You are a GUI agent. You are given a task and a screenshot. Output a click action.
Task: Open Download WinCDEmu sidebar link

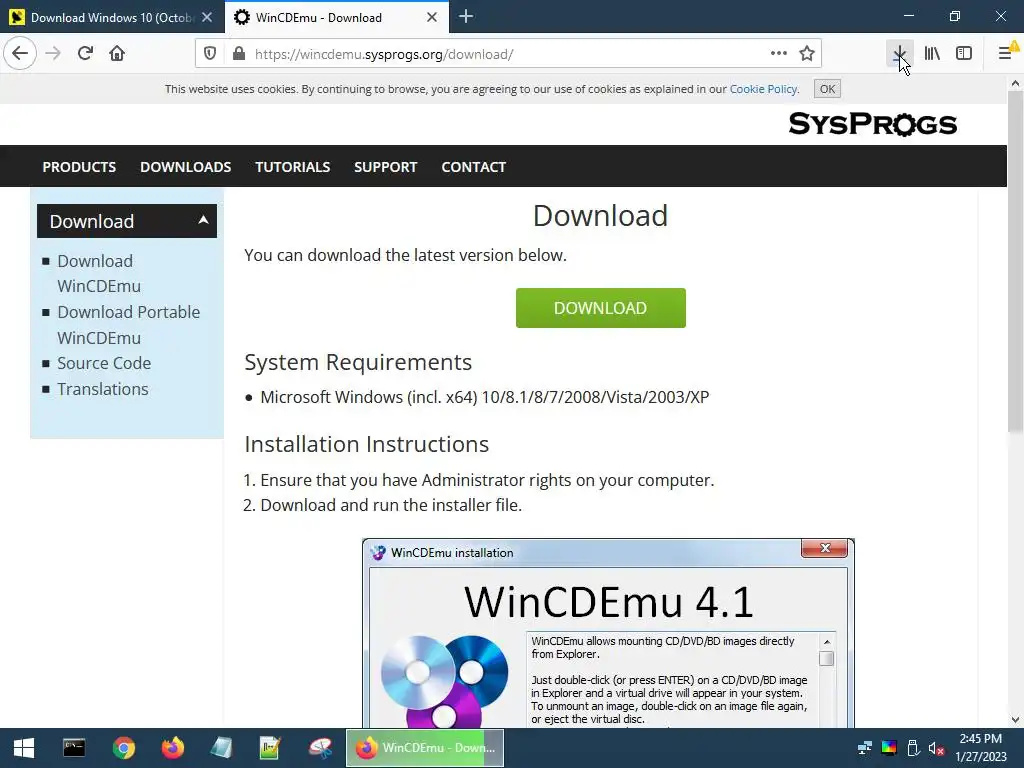tap(99, 274)
